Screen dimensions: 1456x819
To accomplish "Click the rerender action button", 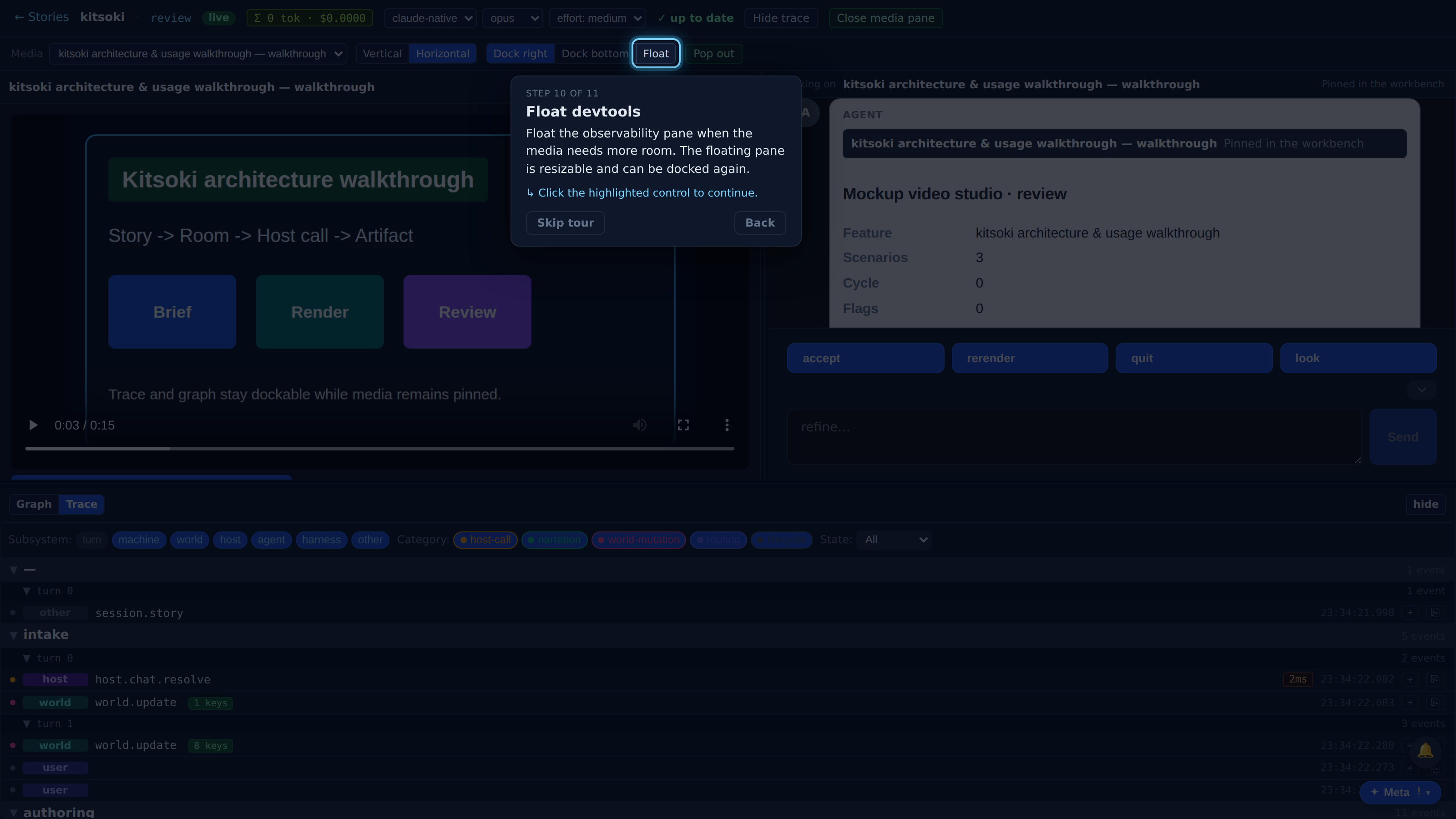I will (x=1030, y=359).
